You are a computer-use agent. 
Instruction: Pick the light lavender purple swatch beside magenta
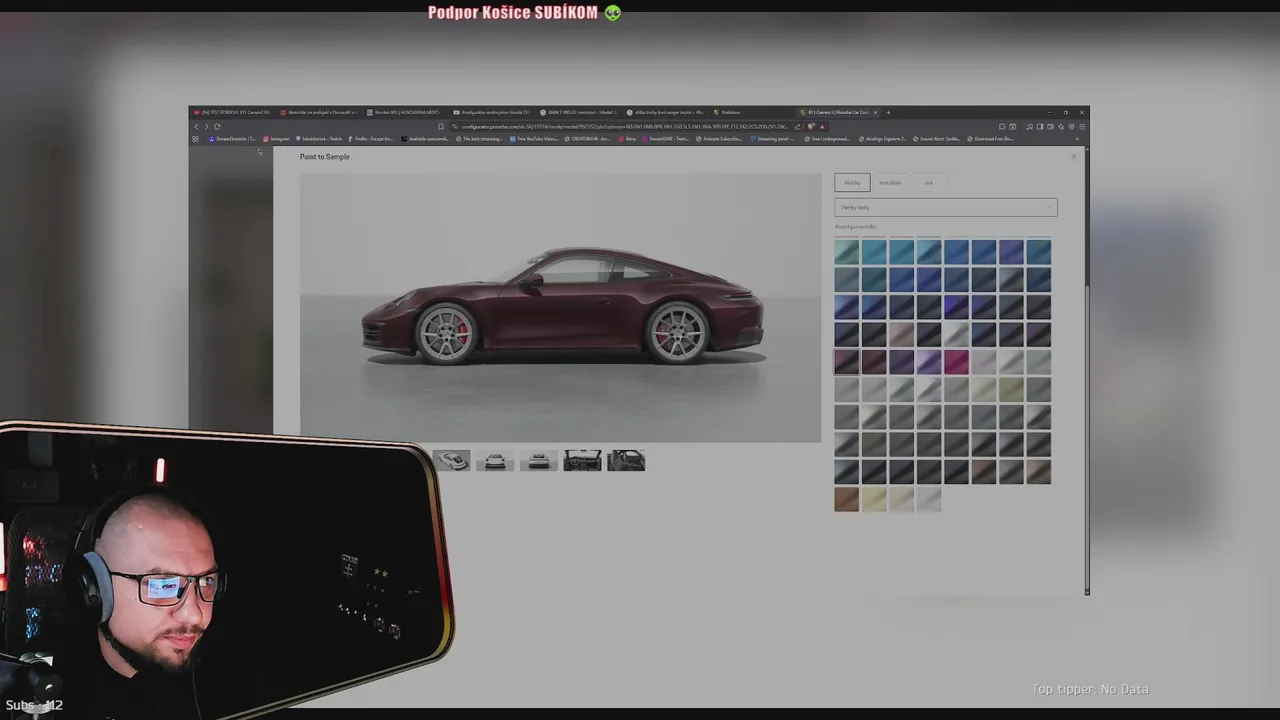point(929,361)
